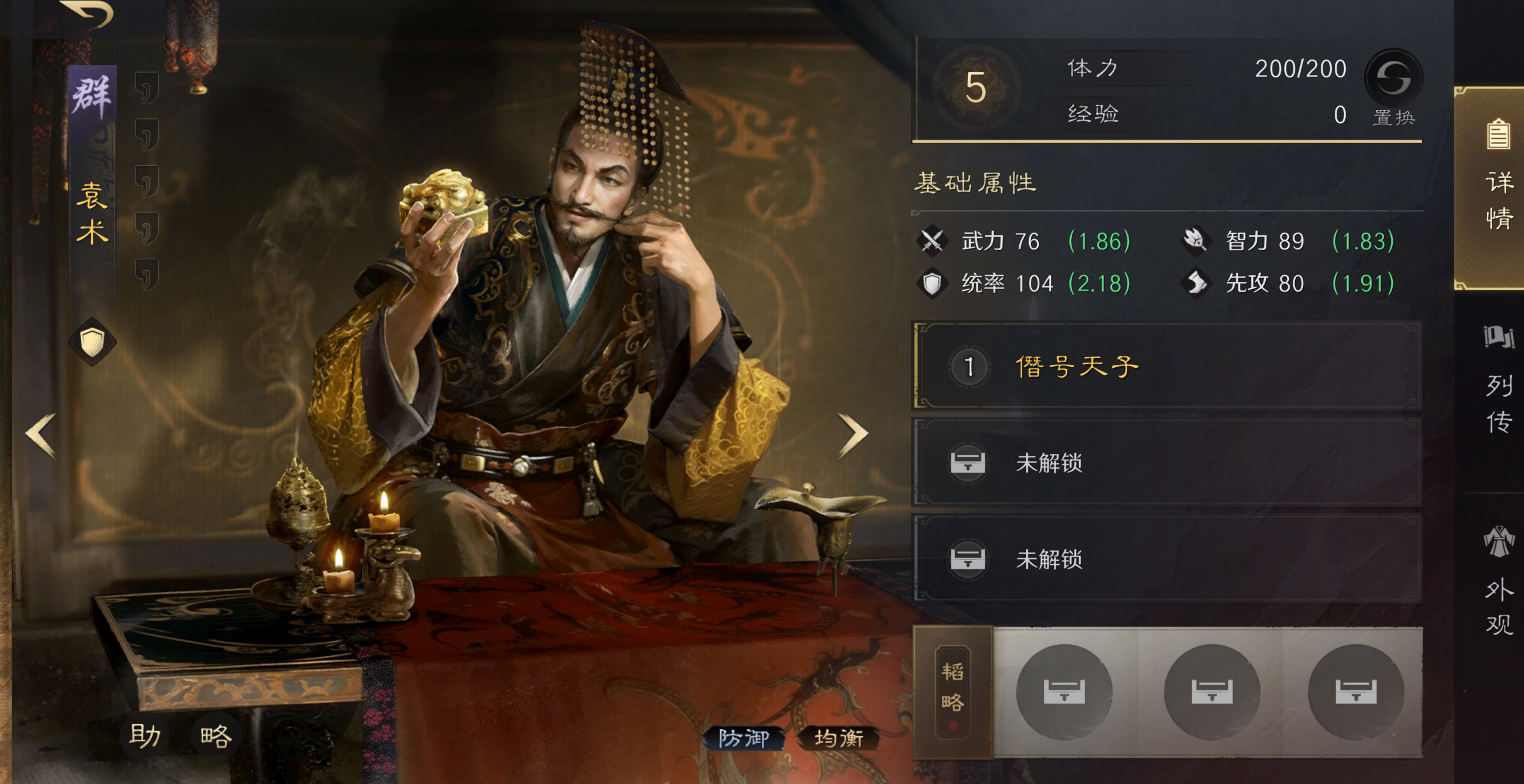Tap the 置换 swap circular icon
Screen dimensions: 1524x784
click(1393, 77)
